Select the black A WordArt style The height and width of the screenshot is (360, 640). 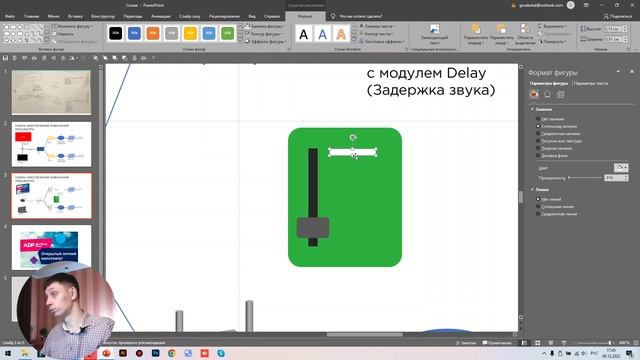point(304,34)
